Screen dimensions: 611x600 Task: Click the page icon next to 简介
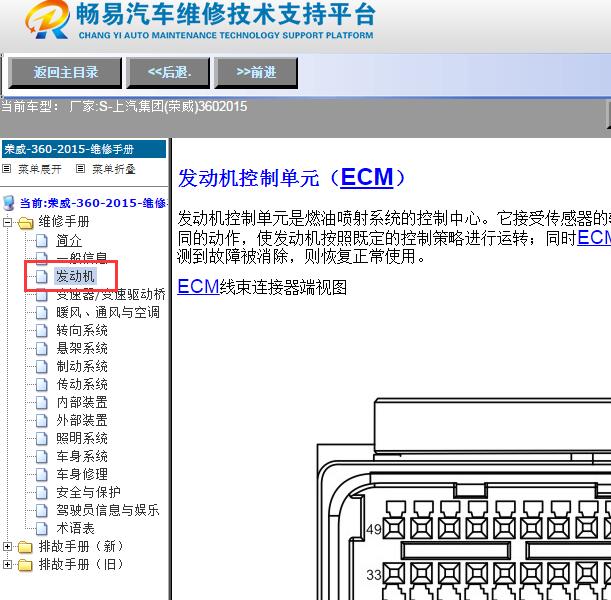point(42,241)
